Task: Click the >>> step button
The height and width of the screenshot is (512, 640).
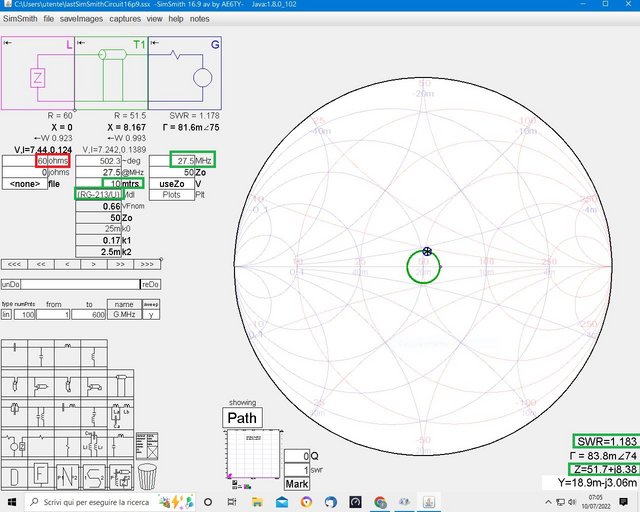Action: click(147, 265)
